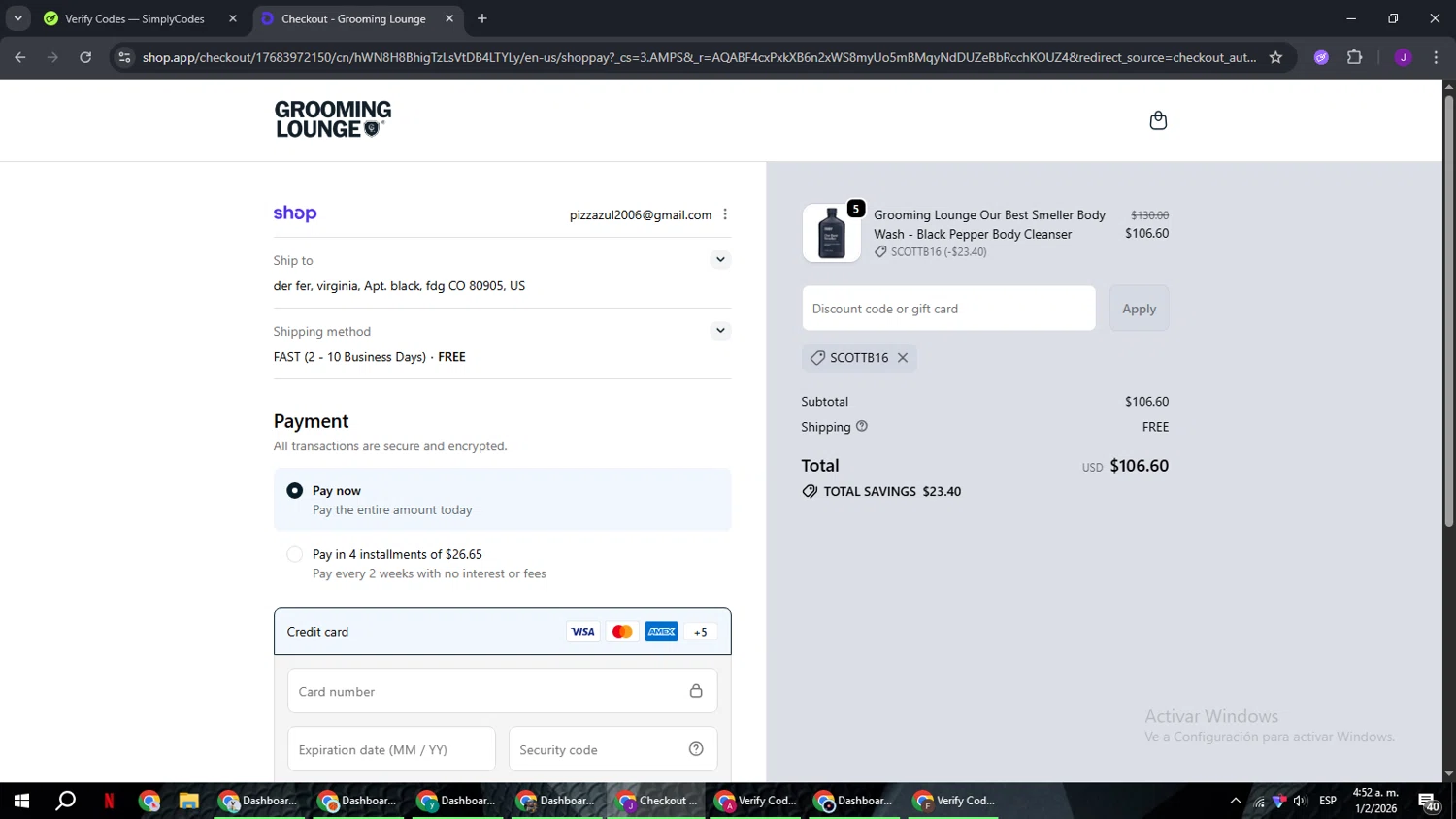Click the security code help icon

coord(696,749)
